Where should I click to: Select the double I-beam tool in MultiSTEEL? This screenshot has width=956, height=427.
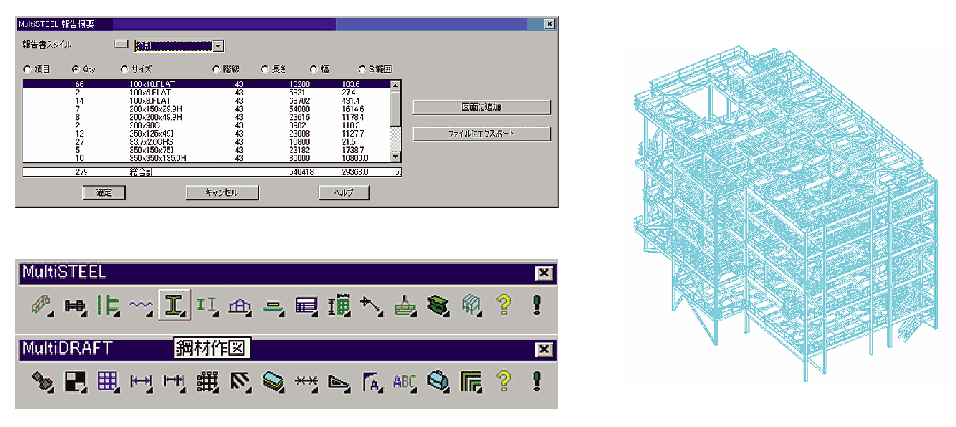207,304
